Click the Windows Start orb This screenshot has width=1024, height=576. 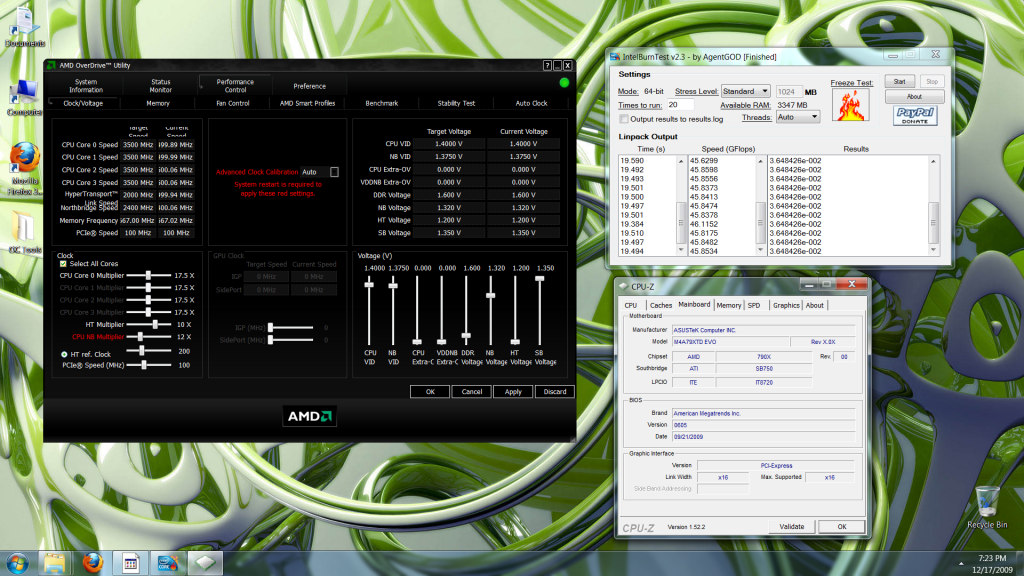[x=17, y=563]
